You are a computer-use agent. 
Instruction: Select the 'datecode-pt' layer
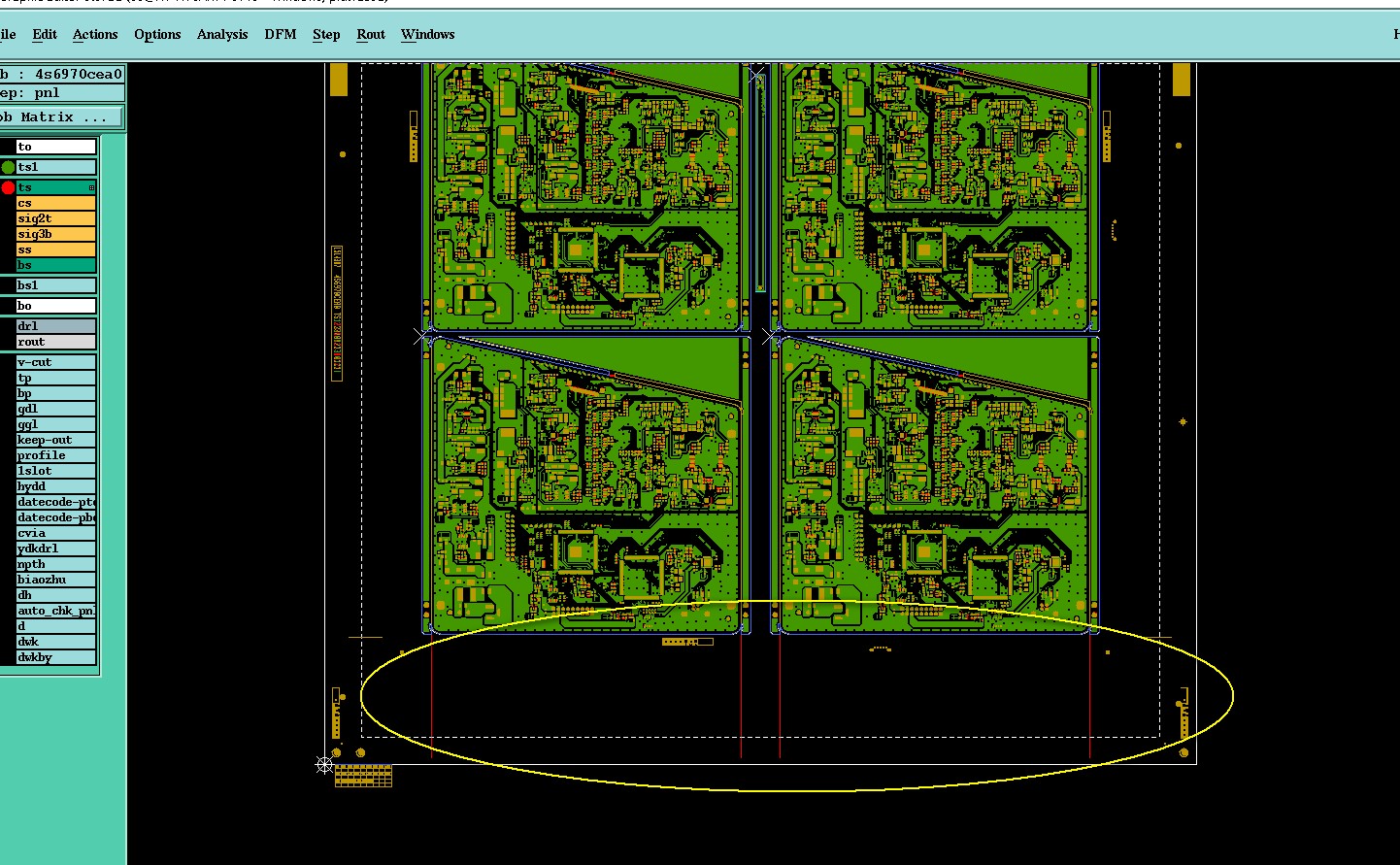click(x=56, y=502)
